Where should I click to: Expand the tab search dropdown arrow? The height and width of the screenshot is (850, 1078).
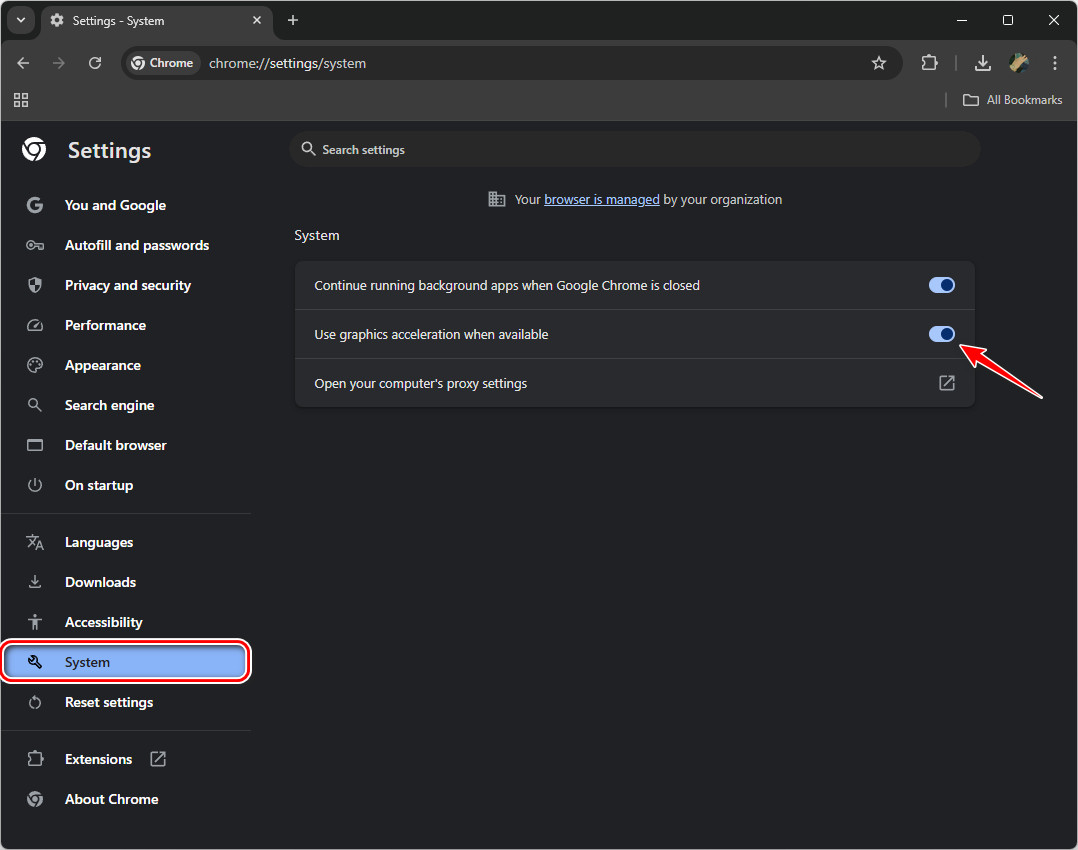[21, 20]
